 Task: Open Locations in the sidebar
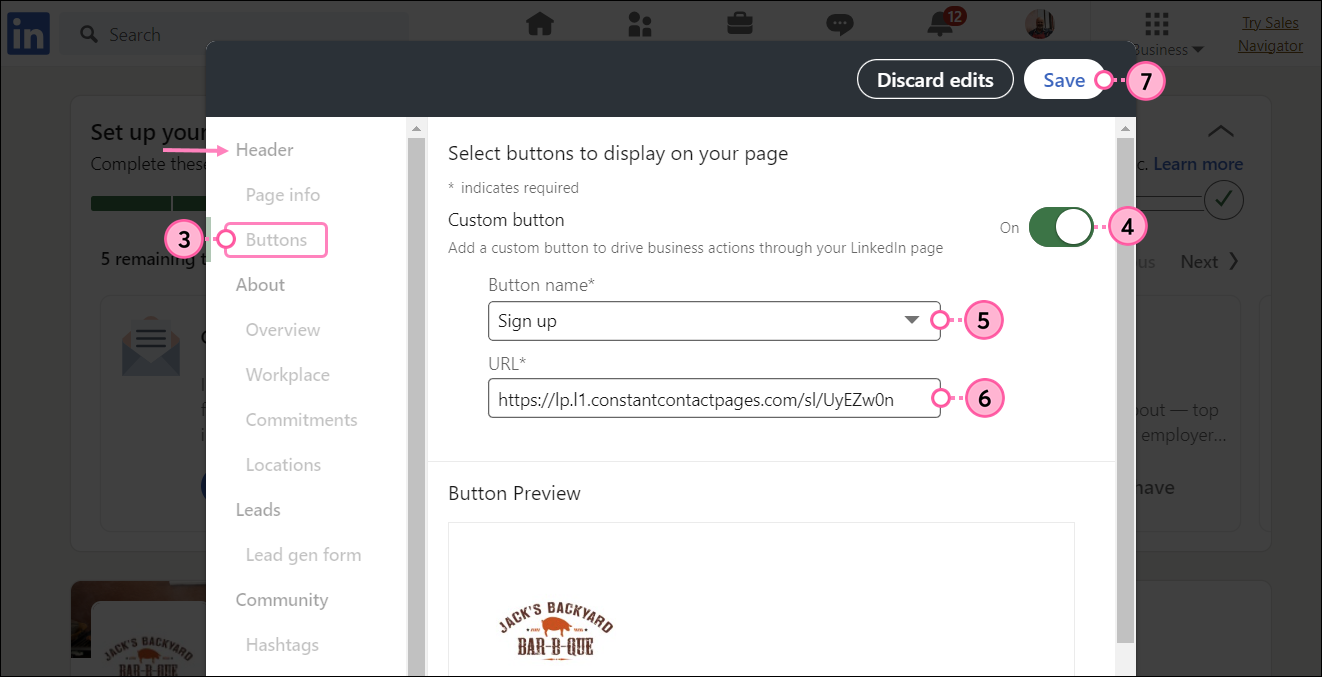pos(283,465)
